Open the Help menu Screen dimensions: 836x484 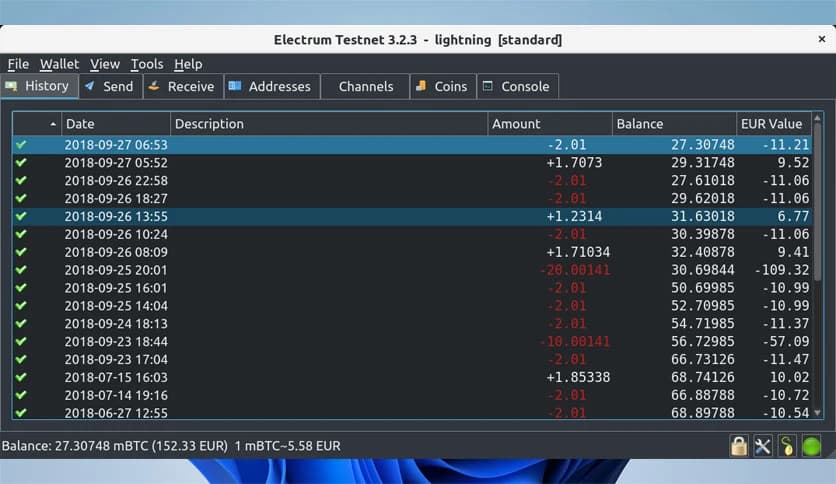point(188,64)
